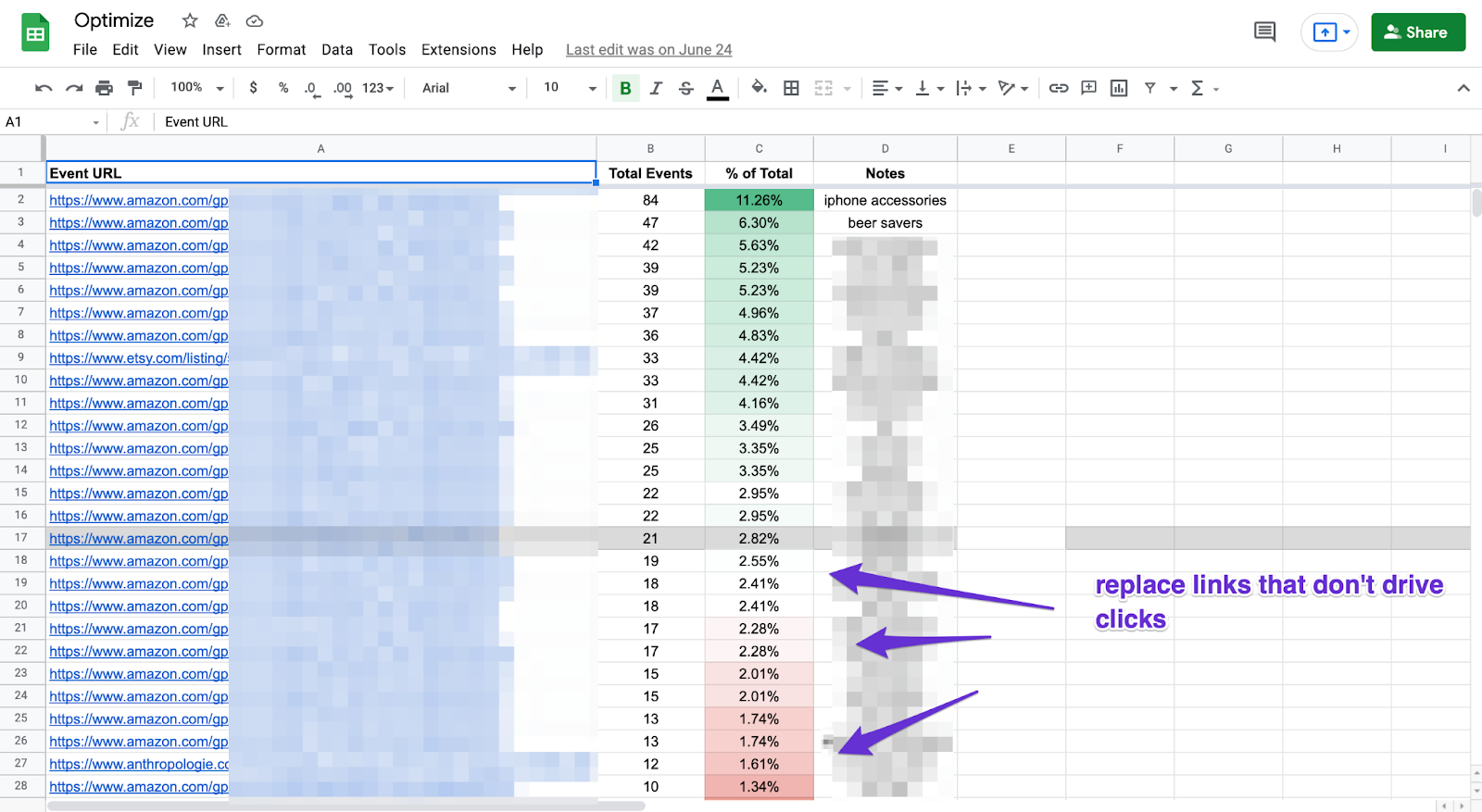Click the Print icon
The width and height of the screenshot is (1482, 812).
[105, 88]
